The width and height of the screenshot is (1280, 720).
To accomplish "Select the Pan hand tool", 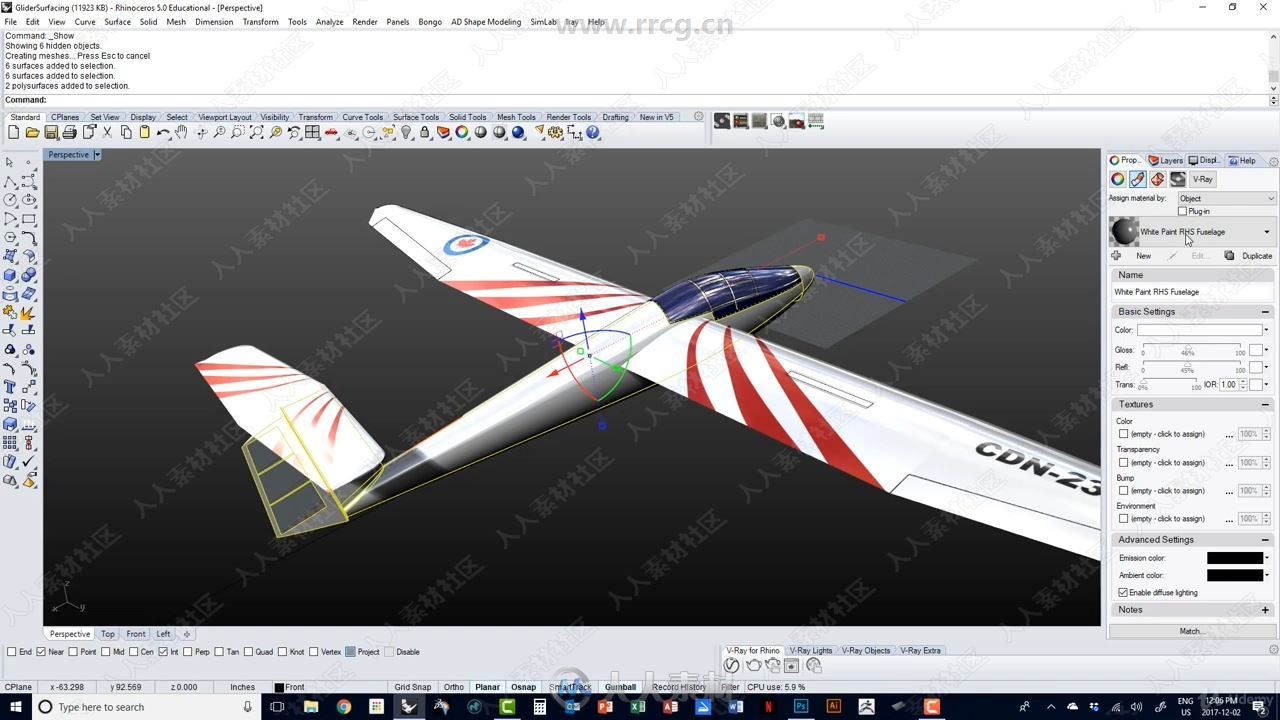I will pyautogui.click(x=182, y=132).
